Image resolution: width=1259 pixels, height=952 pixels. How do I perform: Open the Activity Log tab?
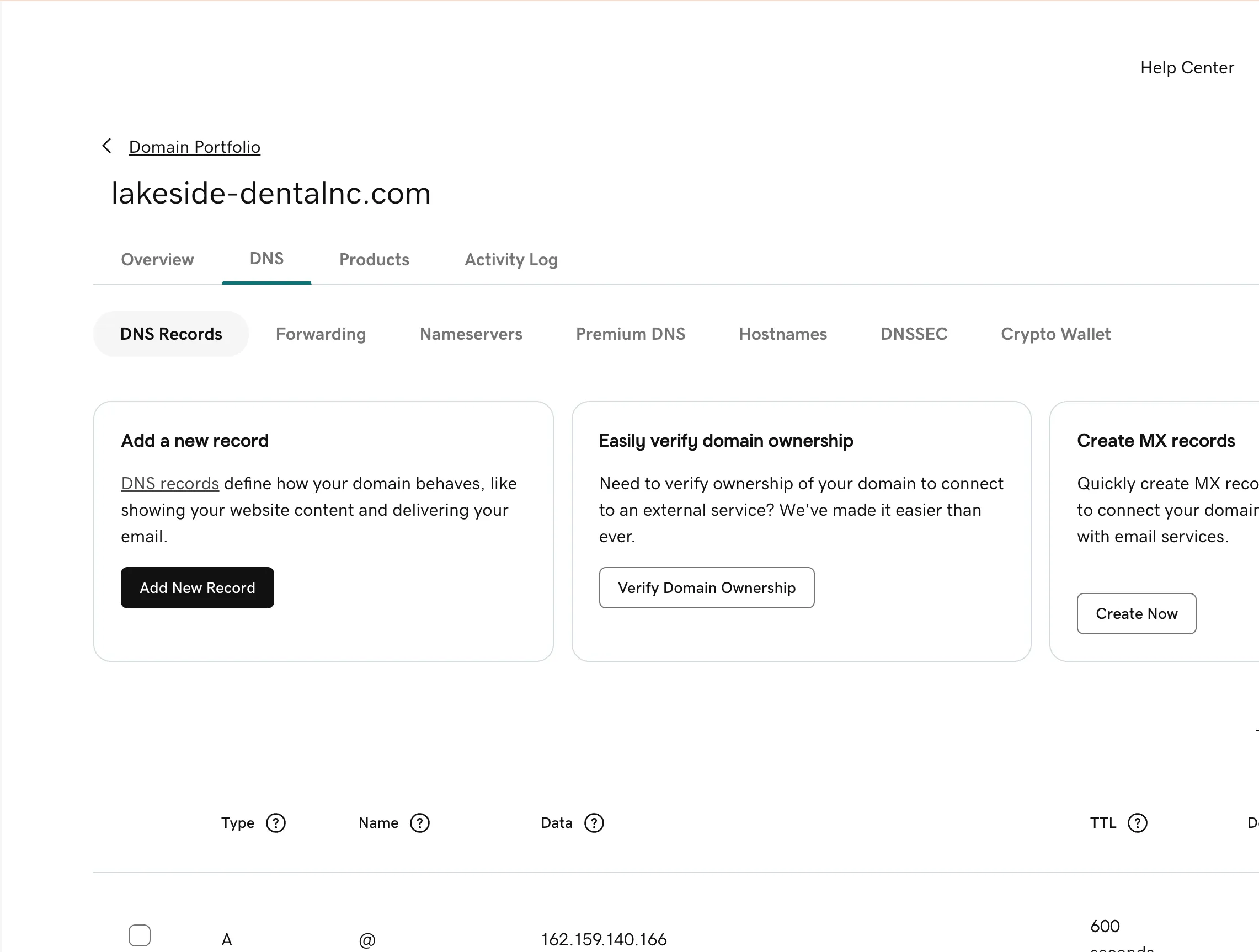pyautogui.click(x=510, y=260)
